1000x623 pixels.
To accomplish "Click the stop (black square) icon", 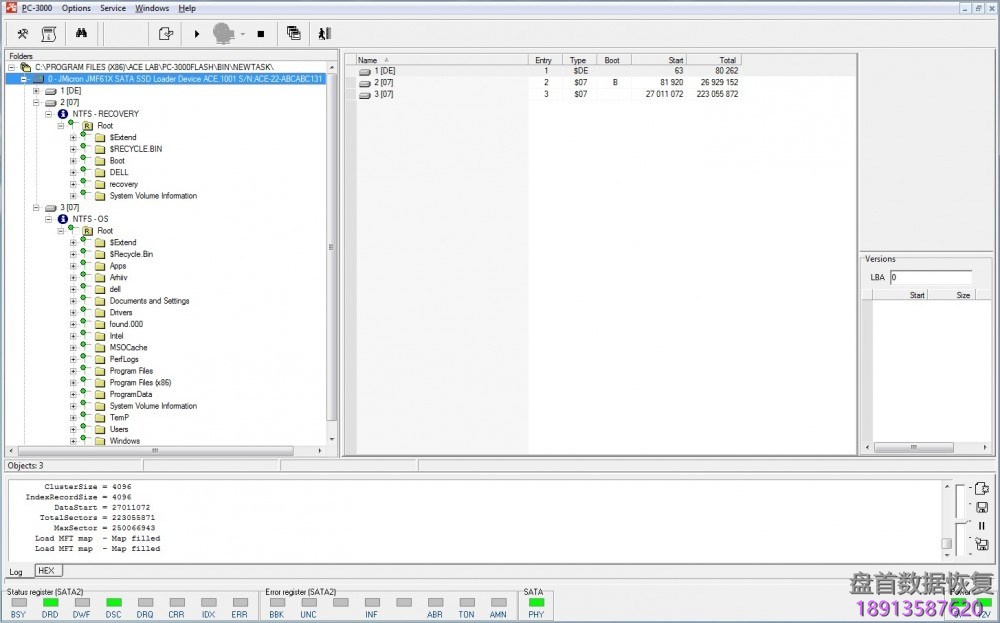I will pyautogui.click(x=259, y=33).
